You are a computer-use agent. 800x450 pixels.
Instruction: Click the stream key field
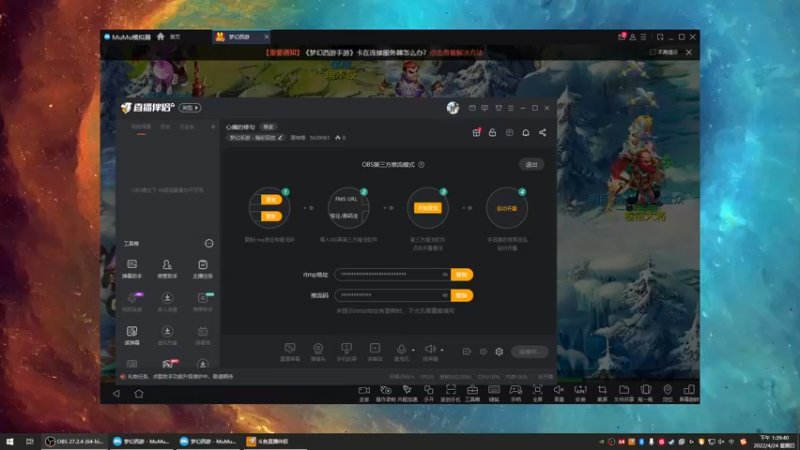[x=392, y=295]
